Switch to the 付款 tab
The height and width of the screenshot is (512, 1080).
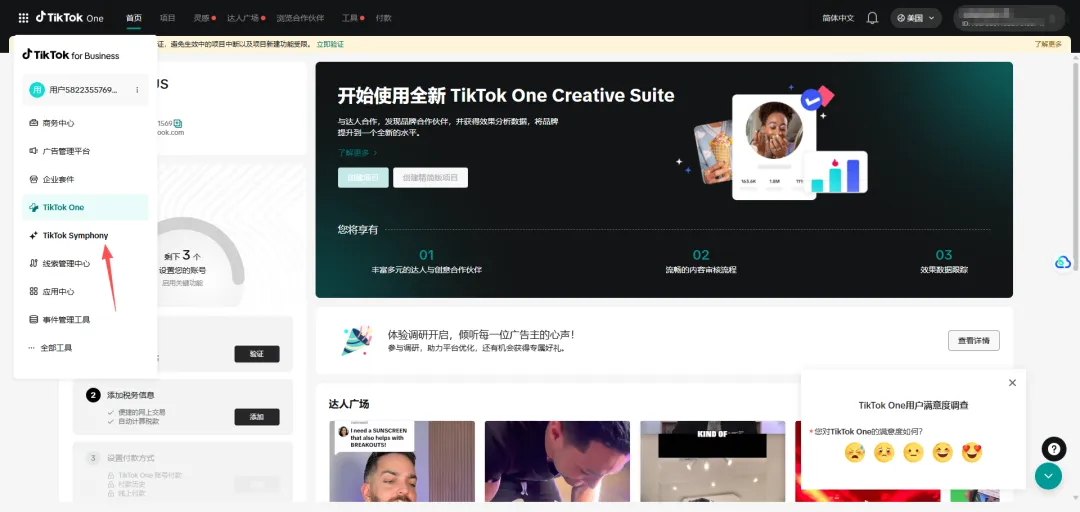pos(384,18)
